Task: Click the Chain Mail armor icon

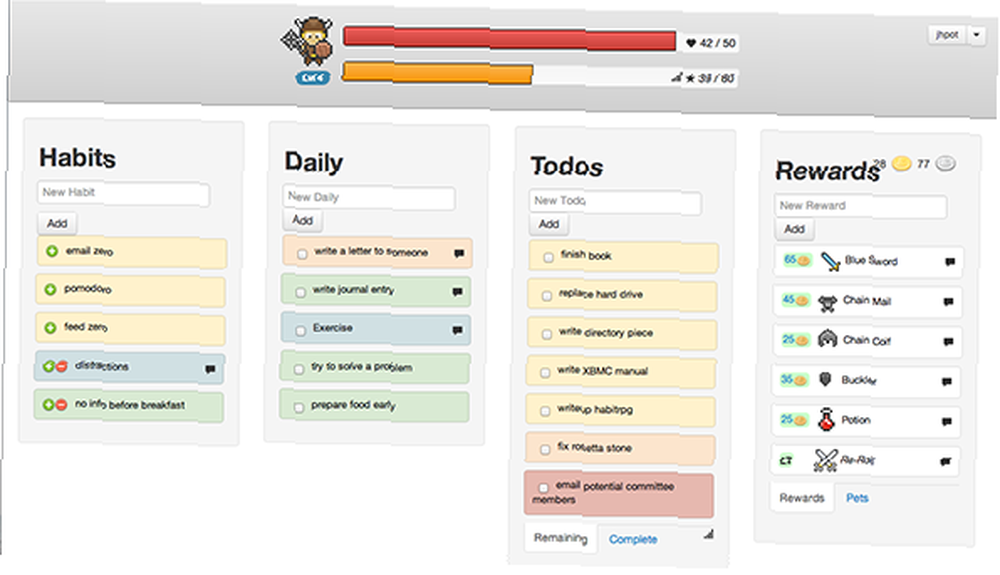Action: (x=827, y=302)
